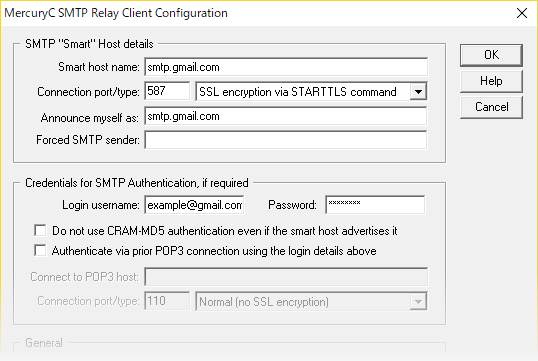Click the General group heading

click(x=44, y=343)
